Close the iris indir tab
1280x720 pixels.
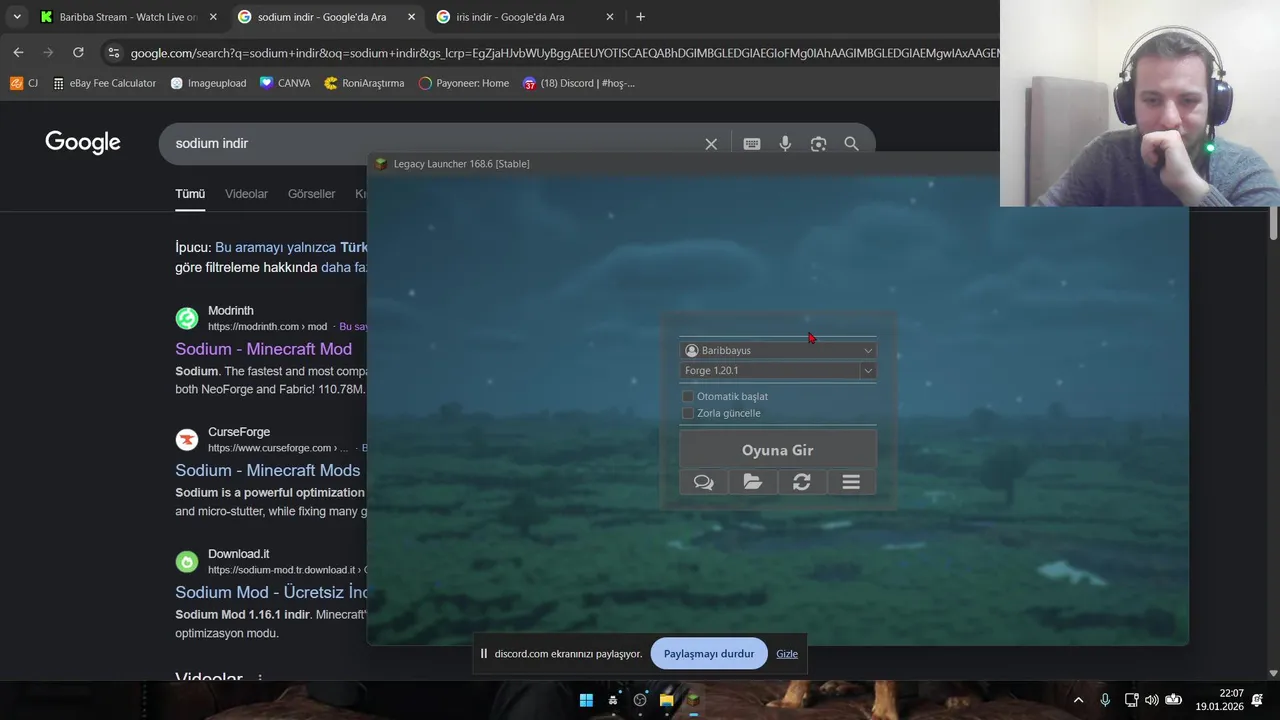(609, 17)
